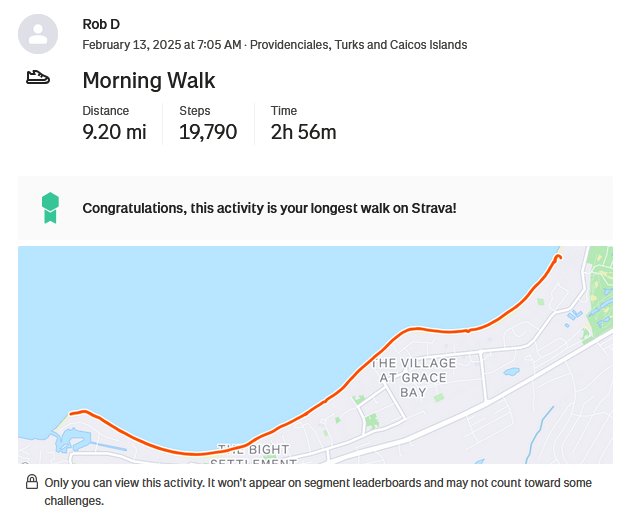
Task: Click the green achievement medal icon
Action: (51, 208)
